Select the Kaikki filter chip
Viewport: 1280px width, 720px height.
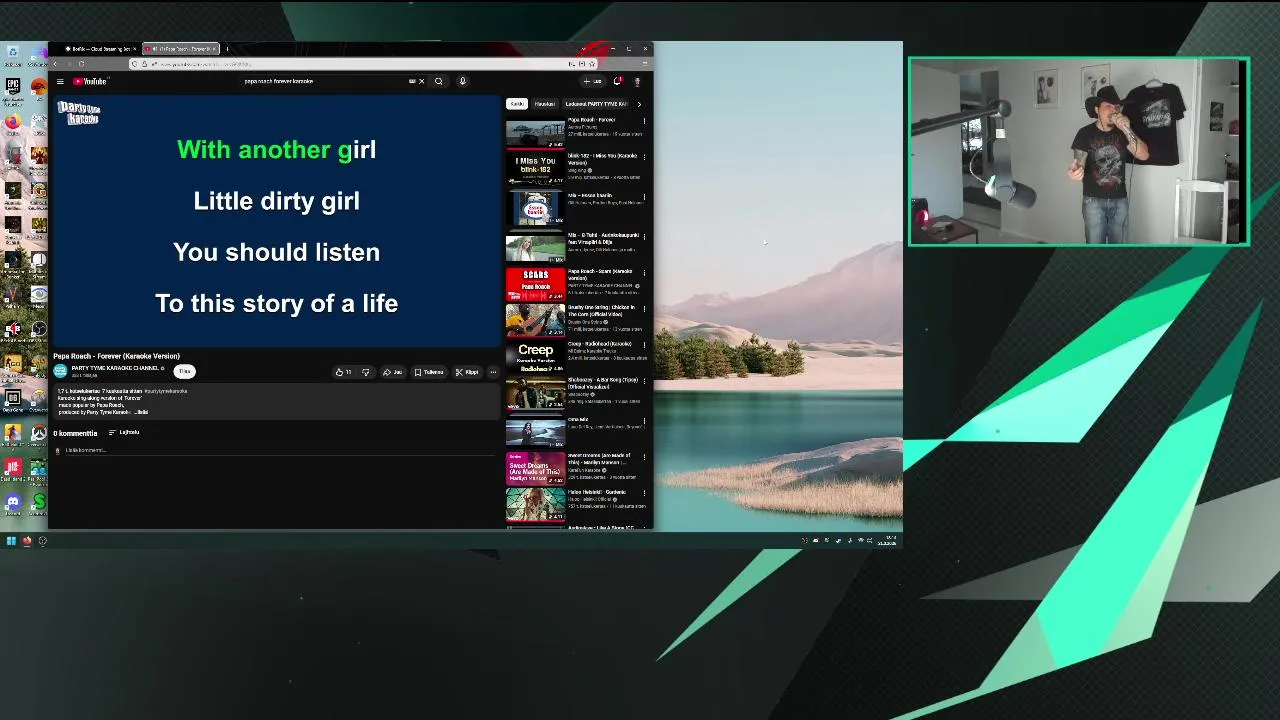click(x=517, y=104)
